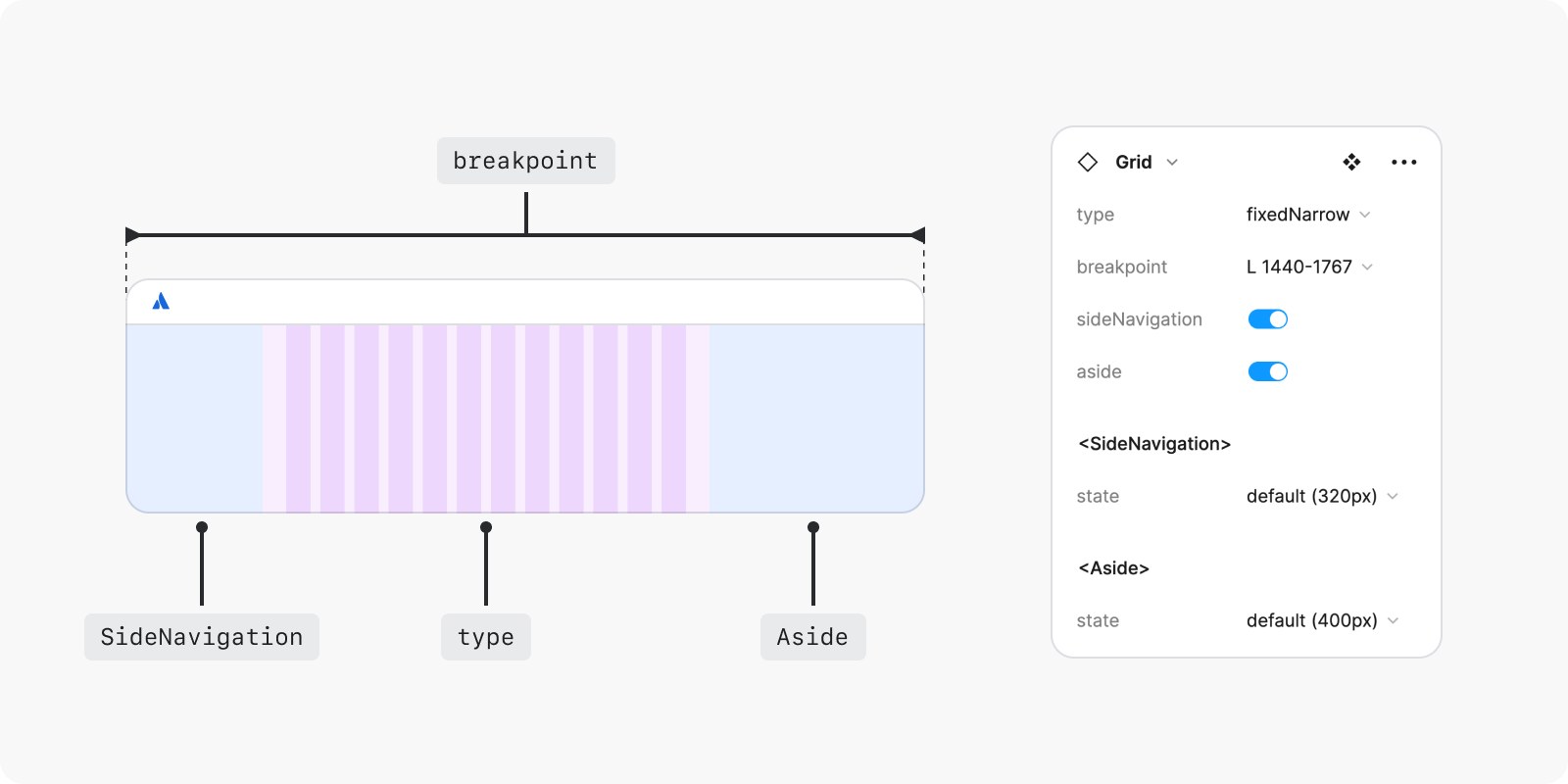The width and height of the screenshot is (1568, 784).
Task: Click the left arrowhead of breakpoint line
Action: pos(132,235)
